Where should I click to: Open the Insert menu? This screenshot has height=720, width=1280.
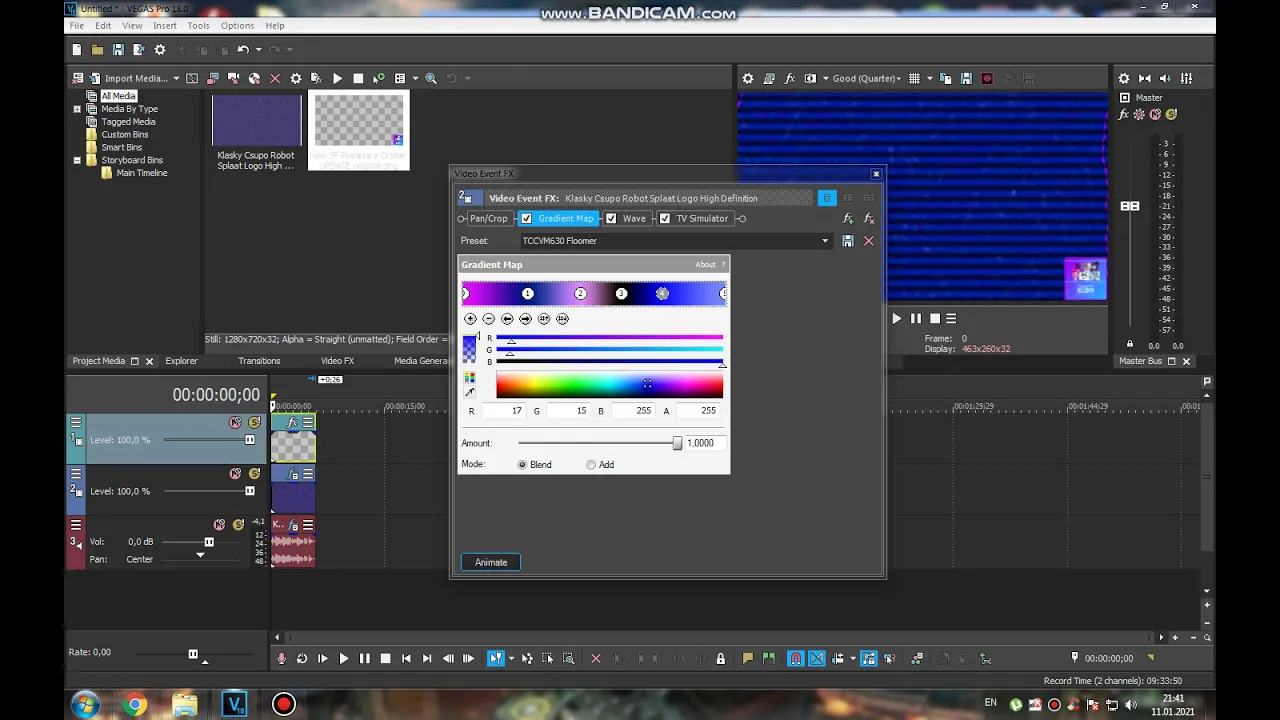[x=165, y=25]
